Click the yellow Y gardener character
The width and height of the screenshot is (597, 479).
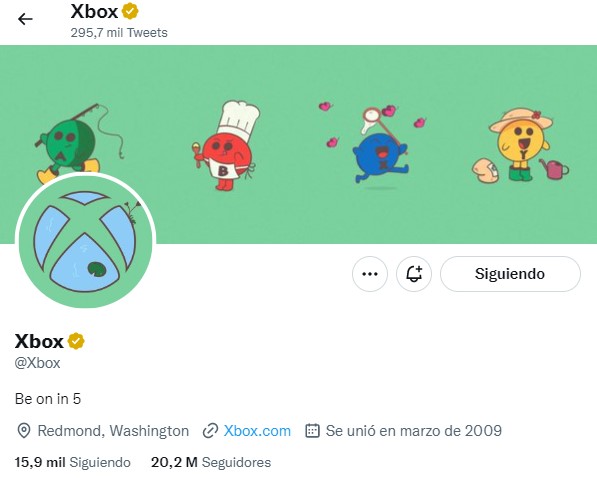pyautogui.click(x=522, y=146)
